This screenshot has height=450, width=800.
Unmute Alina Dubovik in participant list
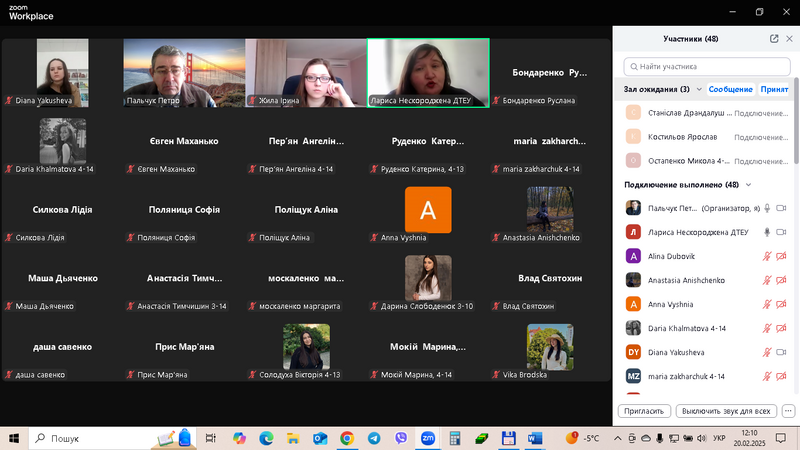767,256
